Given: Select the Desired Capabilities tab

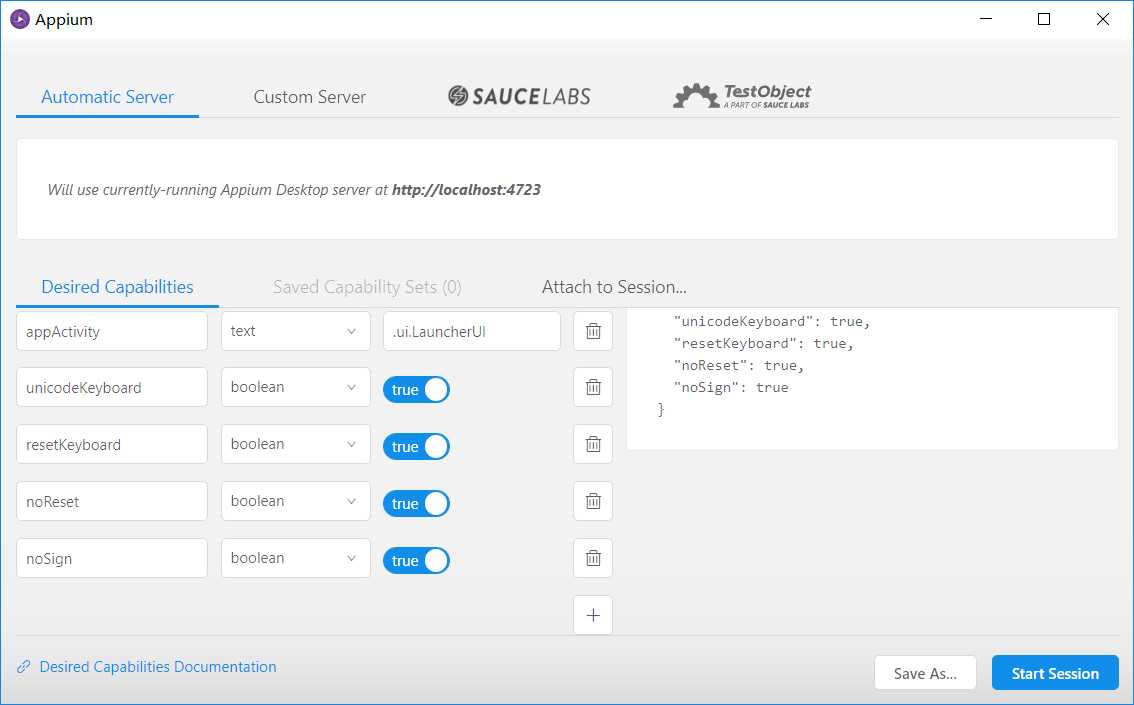Looking at the screenshot, I should tap(117, 287).
